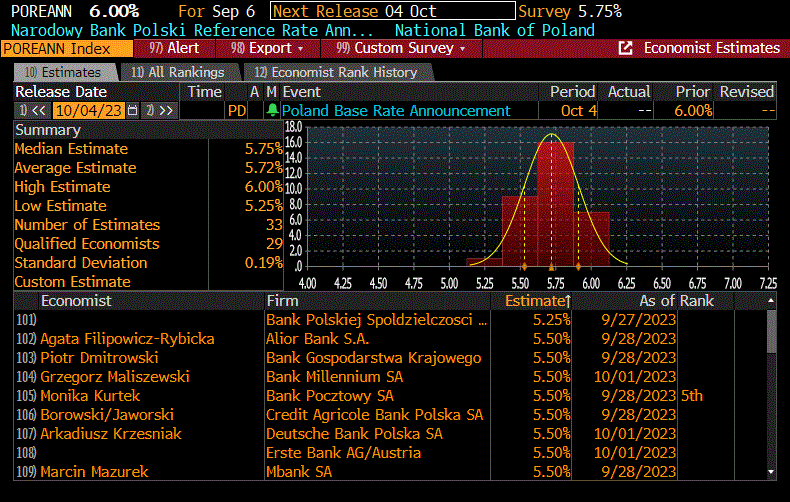Click the Next Release 04 Oct box
This screenshot has width=790, height=502.
tap(392, 11)
